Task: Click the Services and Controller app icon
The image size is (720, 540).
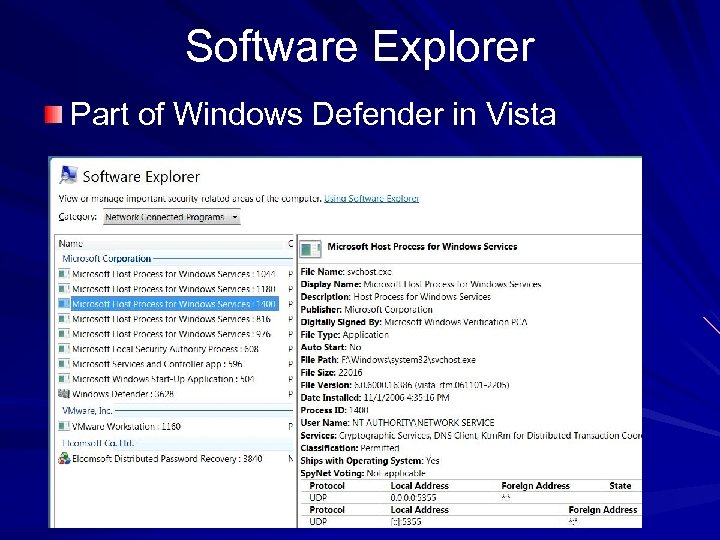Action: coord(64,364)
